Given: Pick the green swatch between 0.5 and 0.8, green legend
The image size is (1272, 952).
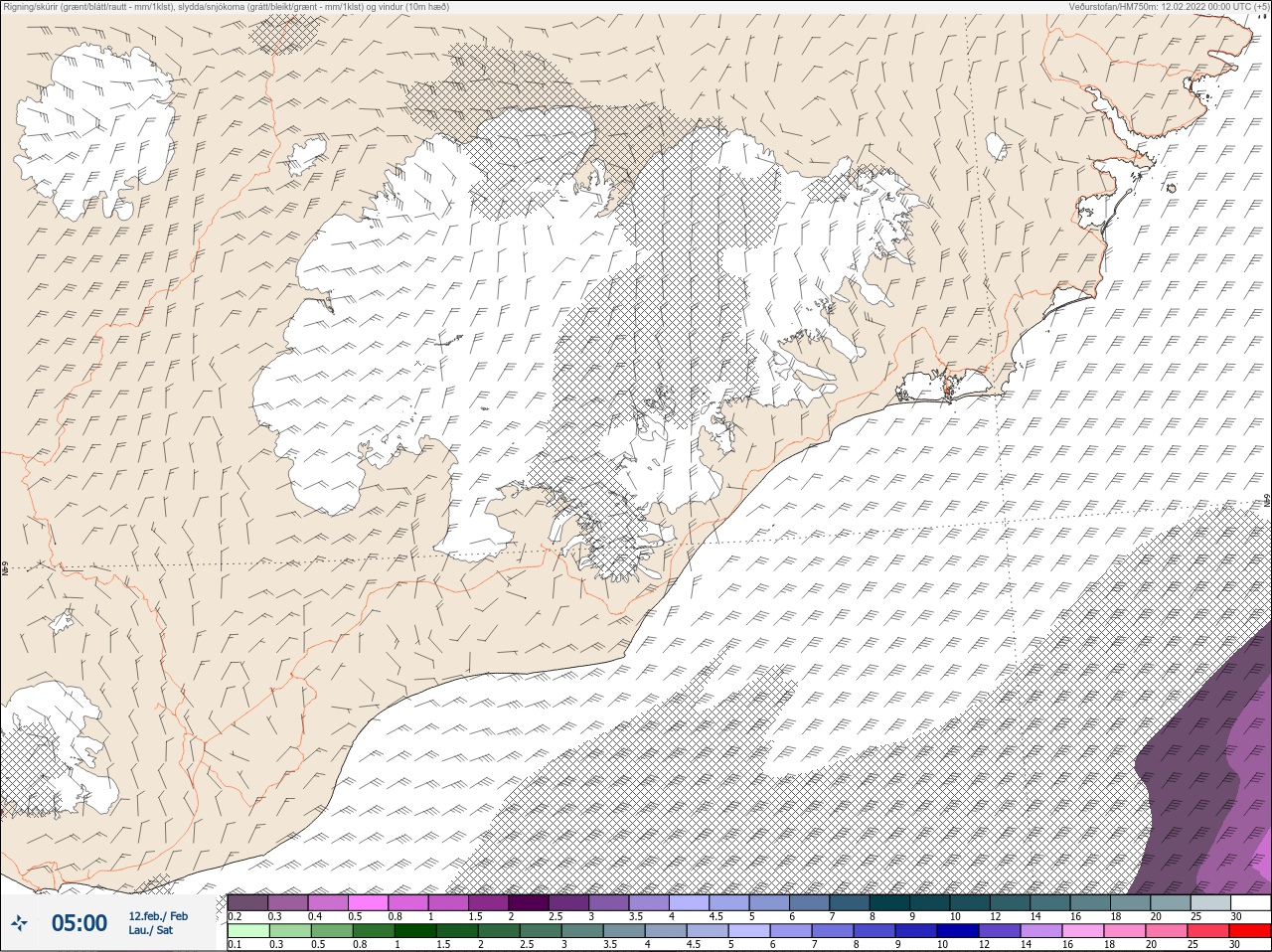Looking at the screenshot, I should point(332,932).
